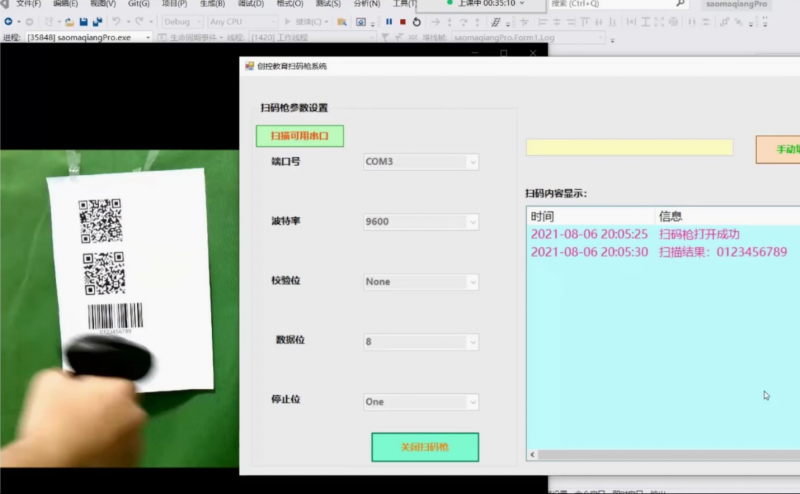Image resolution: width=800 pixels, height=494 pixels.
Task: Click the search magnifier icon
Action: pos(680,4)
